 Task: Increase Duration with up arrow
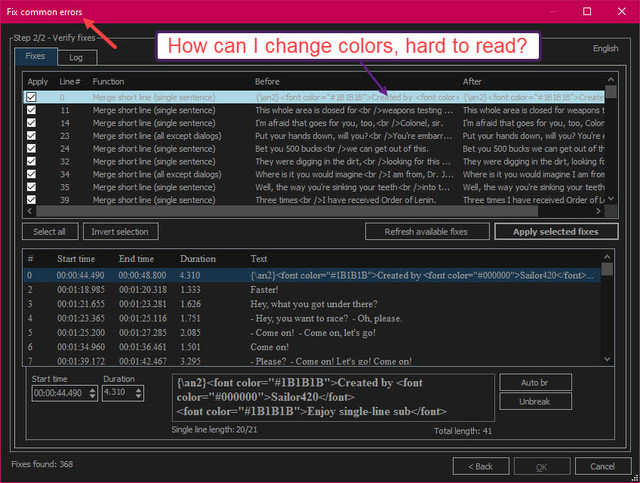[x=139, y=390]
